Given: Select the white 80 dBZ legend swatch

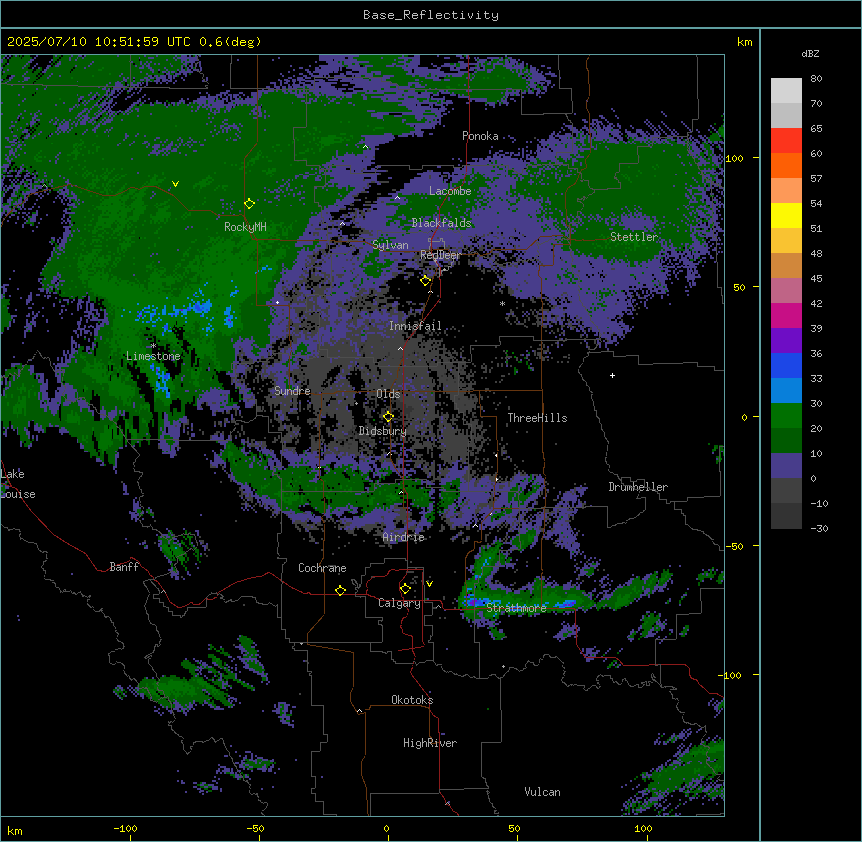Looking at the screenshot, I should (x=786, y=91).
